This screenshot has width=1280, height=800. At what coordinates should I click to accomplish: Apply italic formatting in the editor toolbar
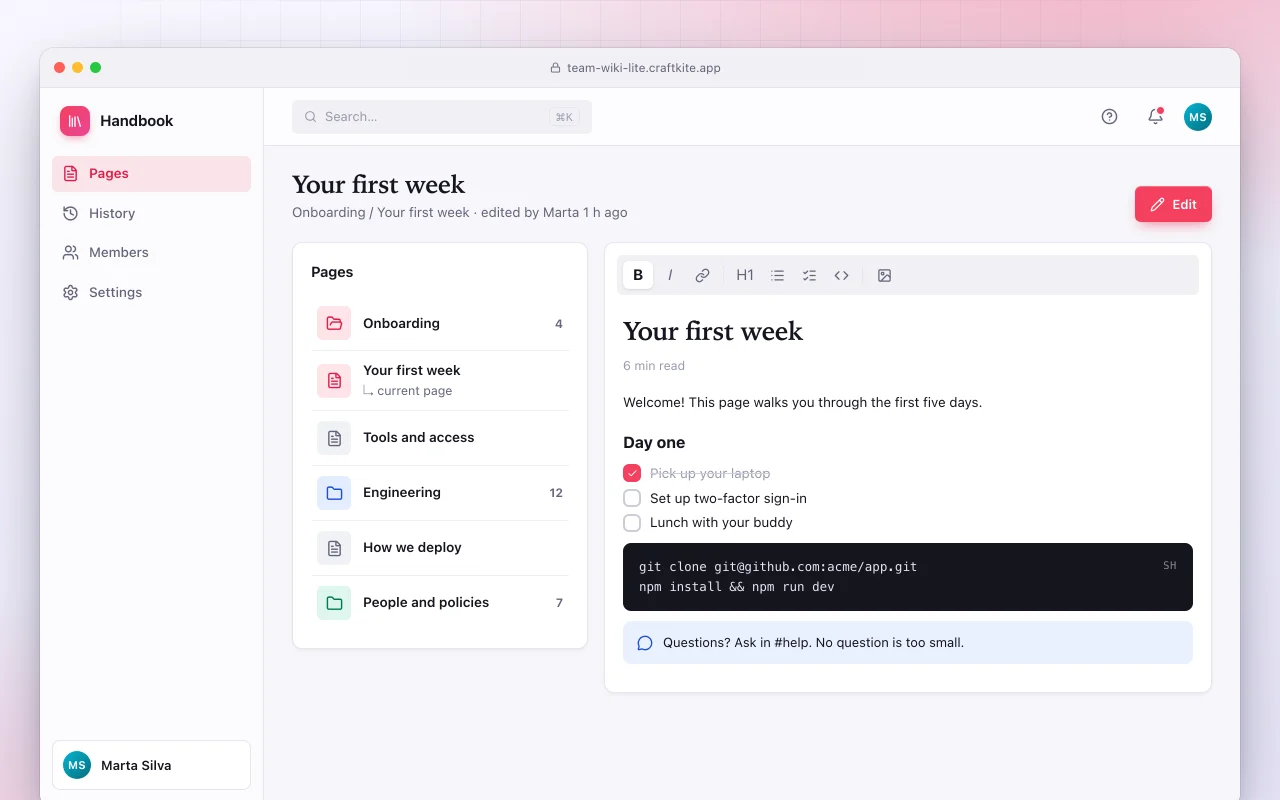(x=670, y=275)
